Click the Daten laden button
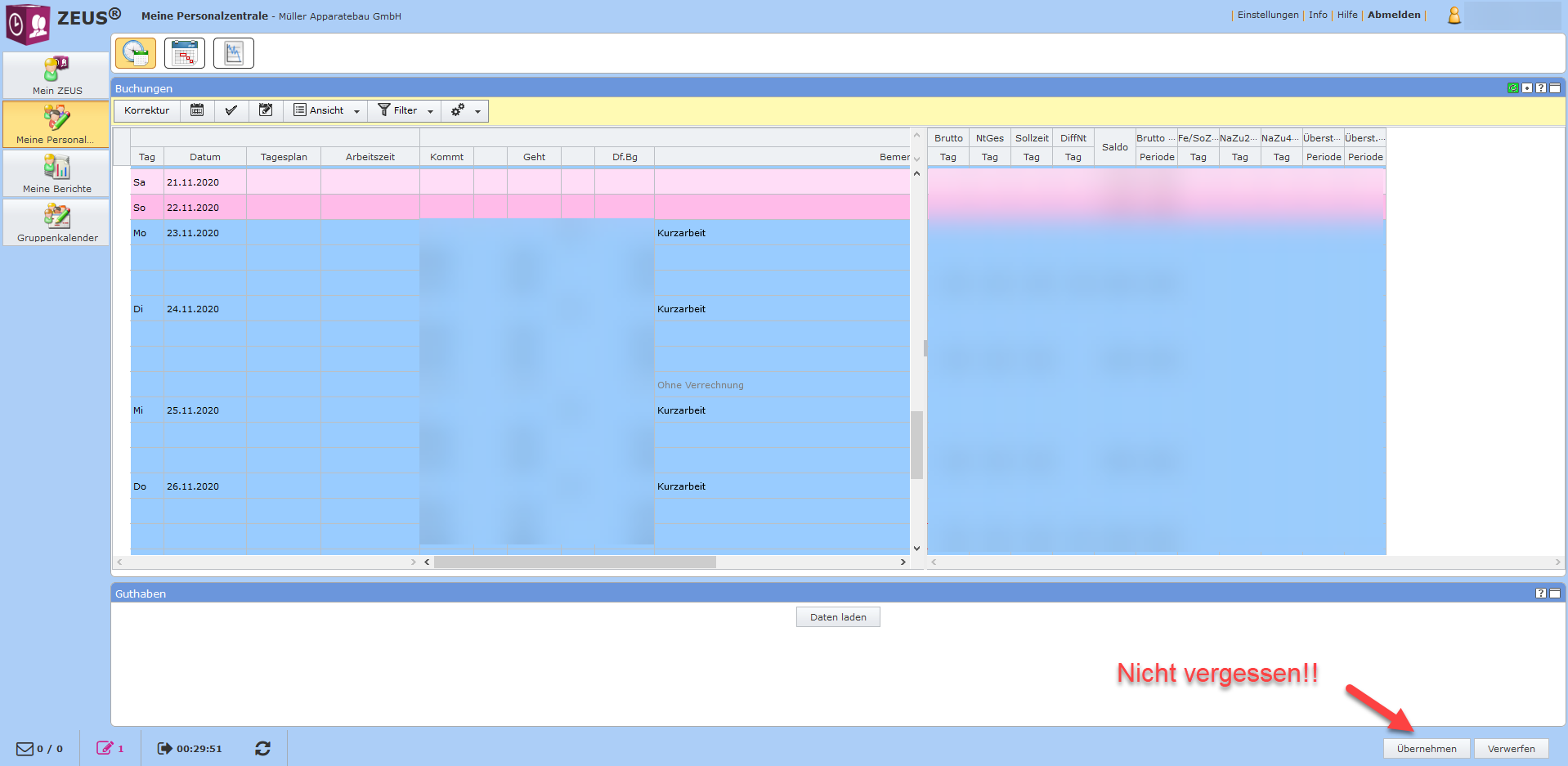 click(x=838, y=617)
